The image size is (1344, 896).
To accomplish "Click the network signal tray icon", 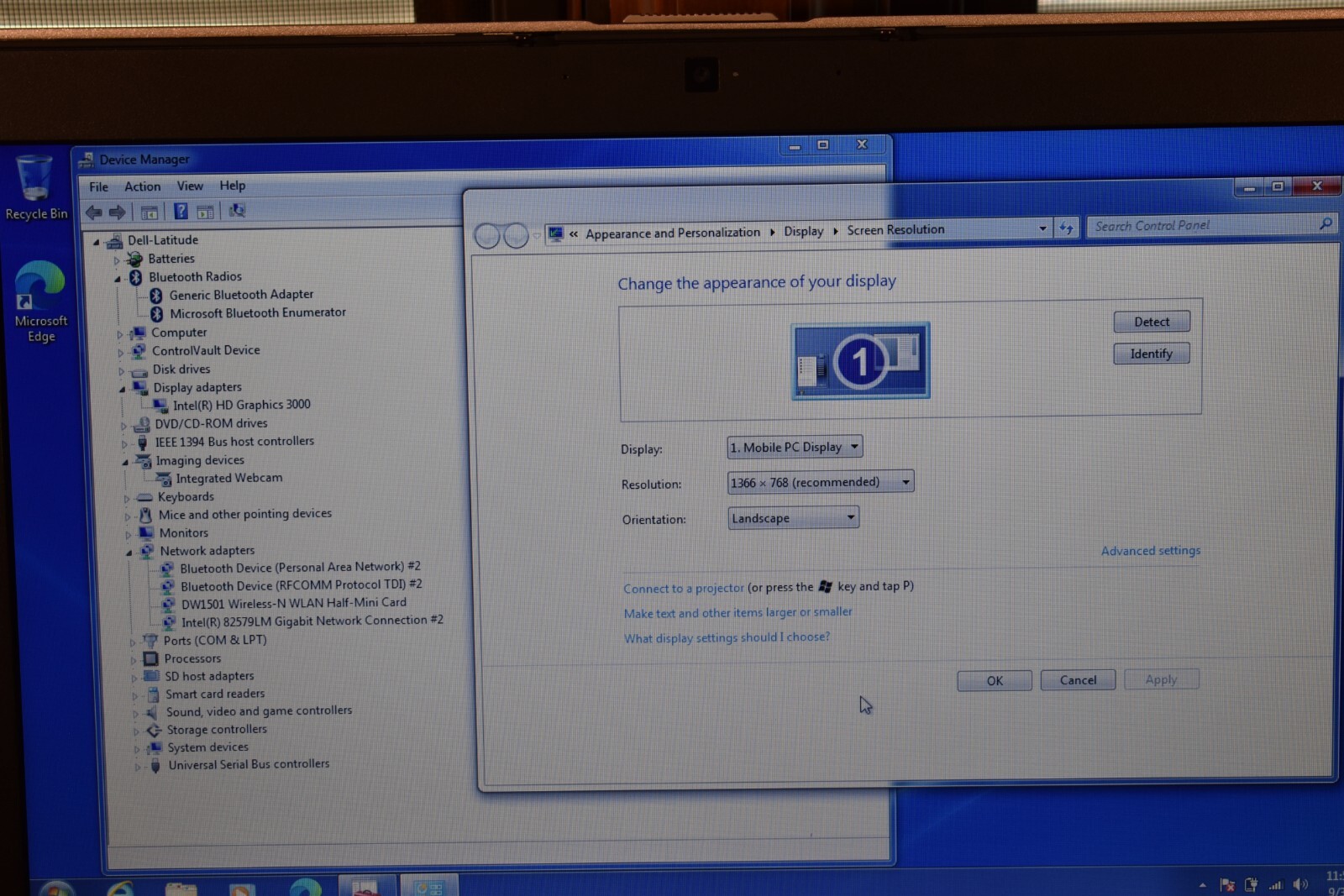I will (x=1276, y=885).
